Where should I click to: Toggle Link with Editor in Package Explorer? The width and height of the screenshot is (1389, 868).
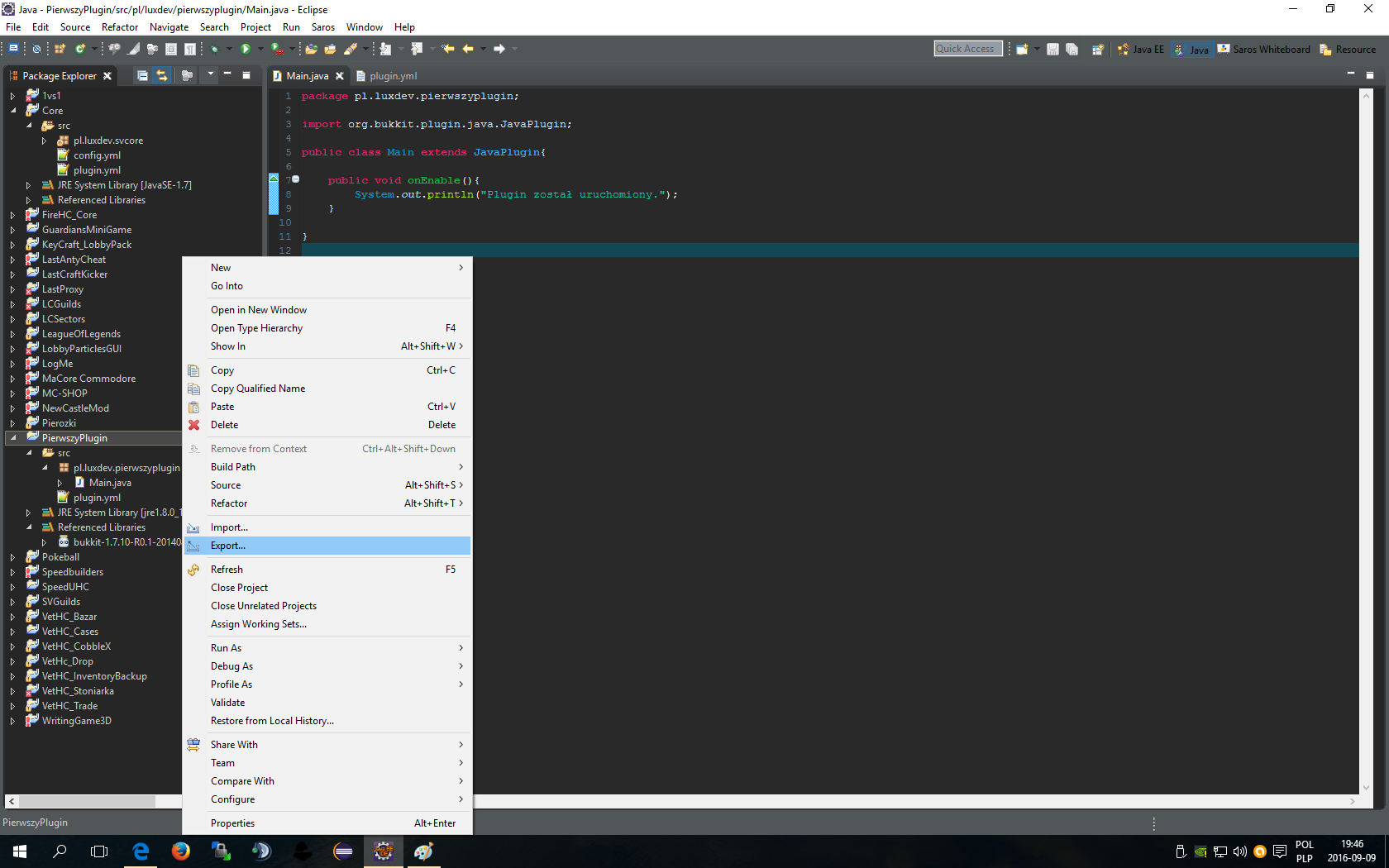coord(162,75)
